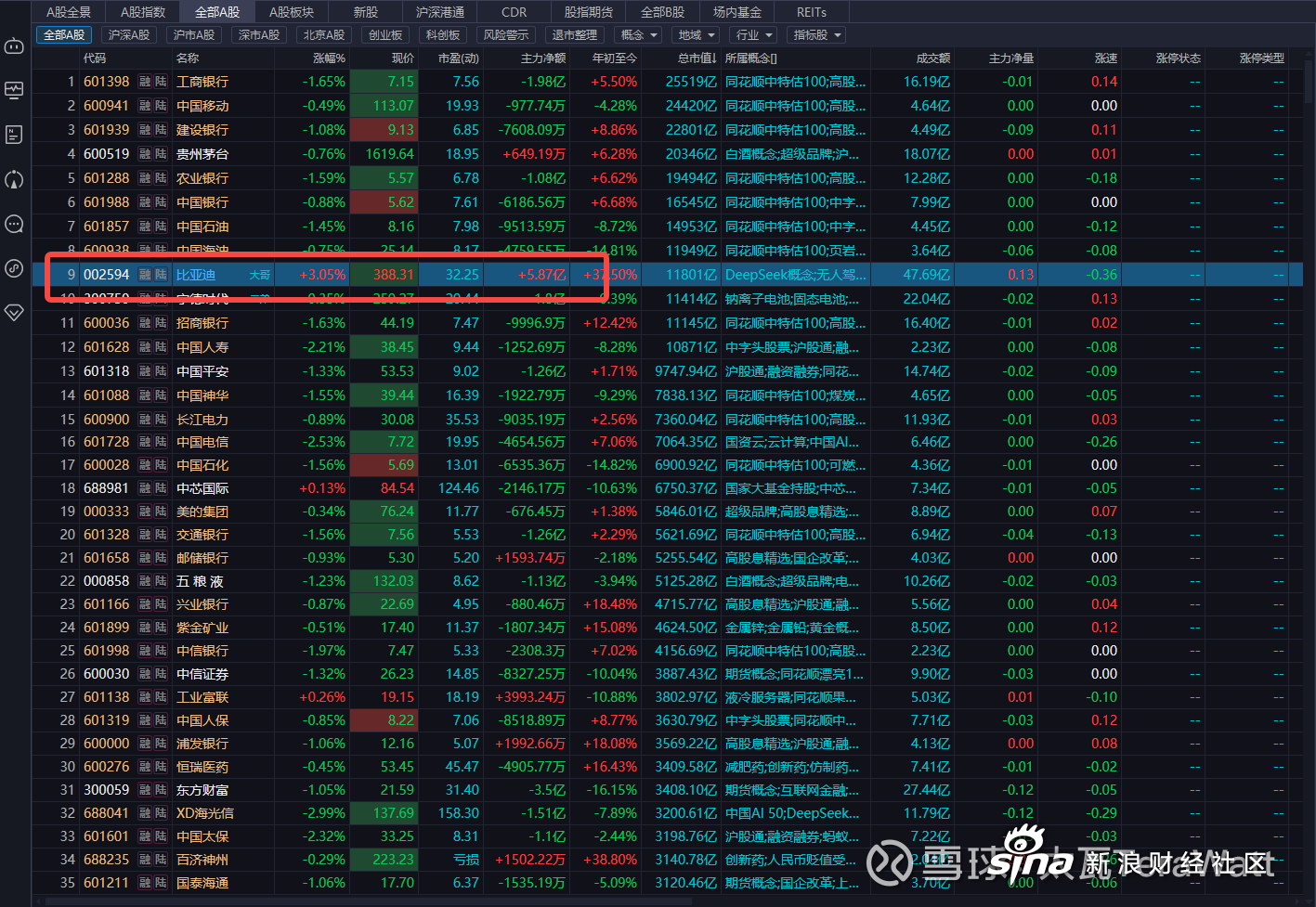Click the 融 badge for 中国移动

[145, 106]
